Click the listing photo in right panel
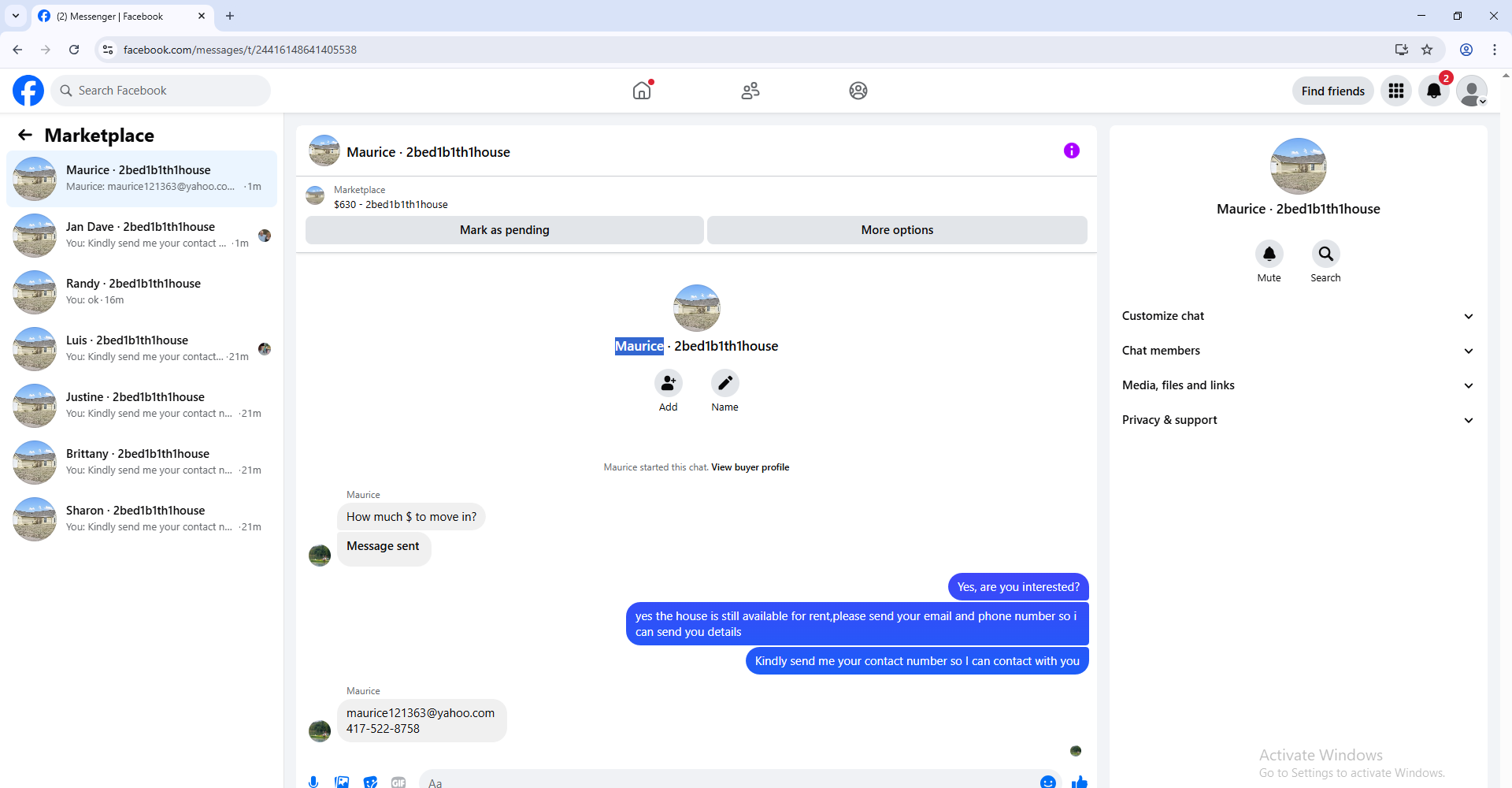The height and width of the screenshot is (788, 1512). [1299, 166]
